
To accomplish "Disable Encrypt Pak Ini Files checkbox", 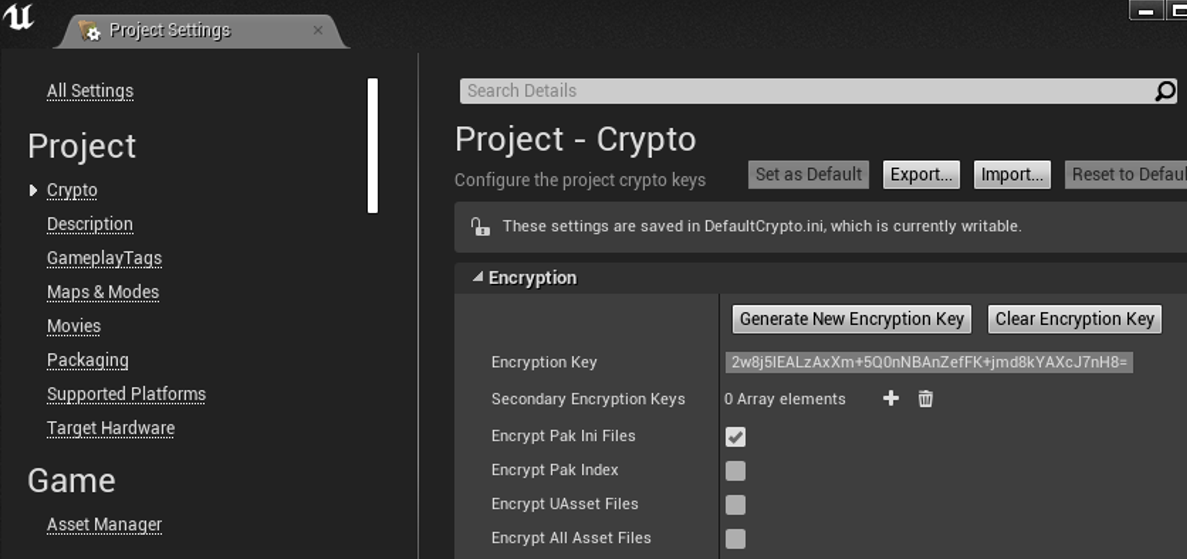I will pos(736,437).
